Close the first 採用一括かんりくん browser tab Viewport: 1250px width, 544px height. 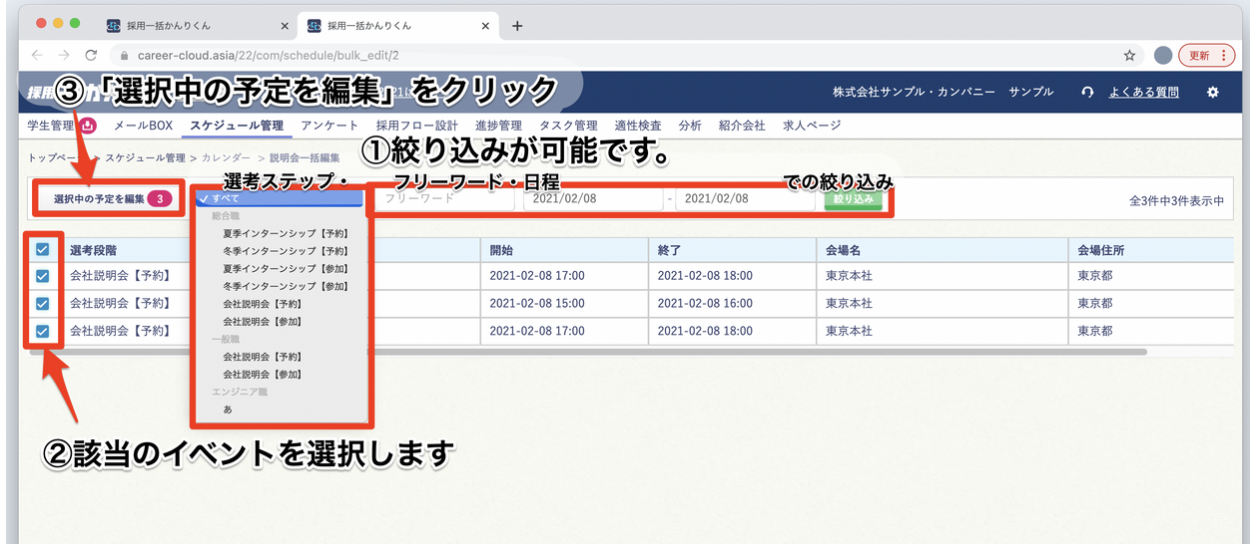(x=285, y=26)
